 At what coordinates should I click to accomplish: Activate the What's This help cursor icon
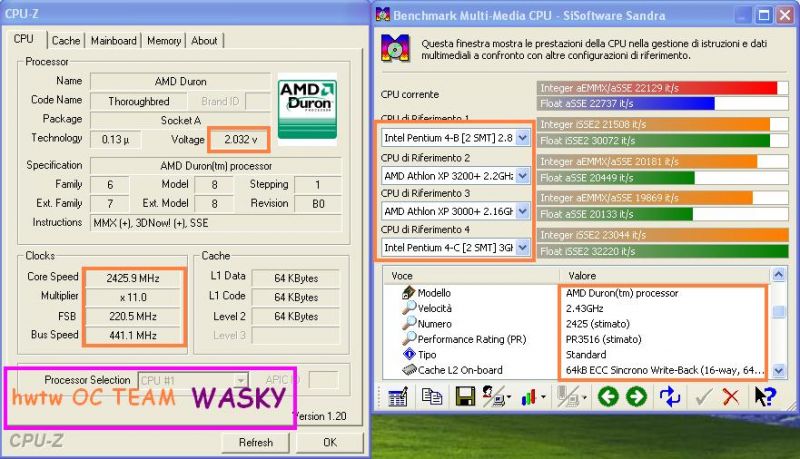765,396
